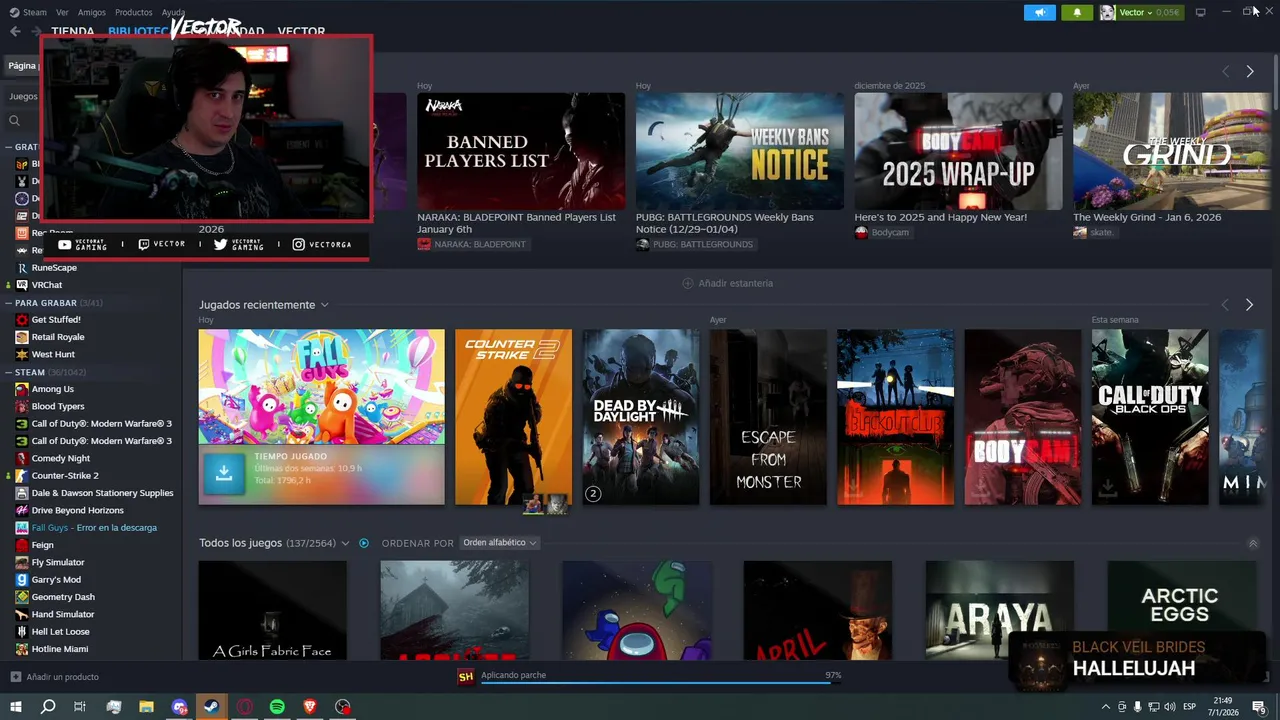
Task: Open the Amigos menu
Action: point(92,12)
